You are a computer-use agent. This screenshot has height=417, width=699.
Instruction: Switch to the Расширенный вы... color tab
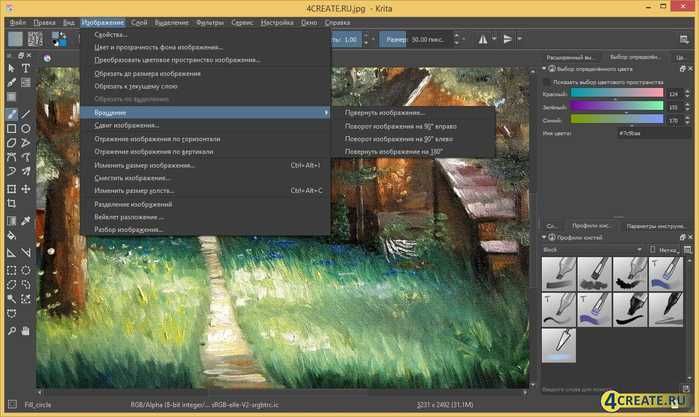point(570,58)
